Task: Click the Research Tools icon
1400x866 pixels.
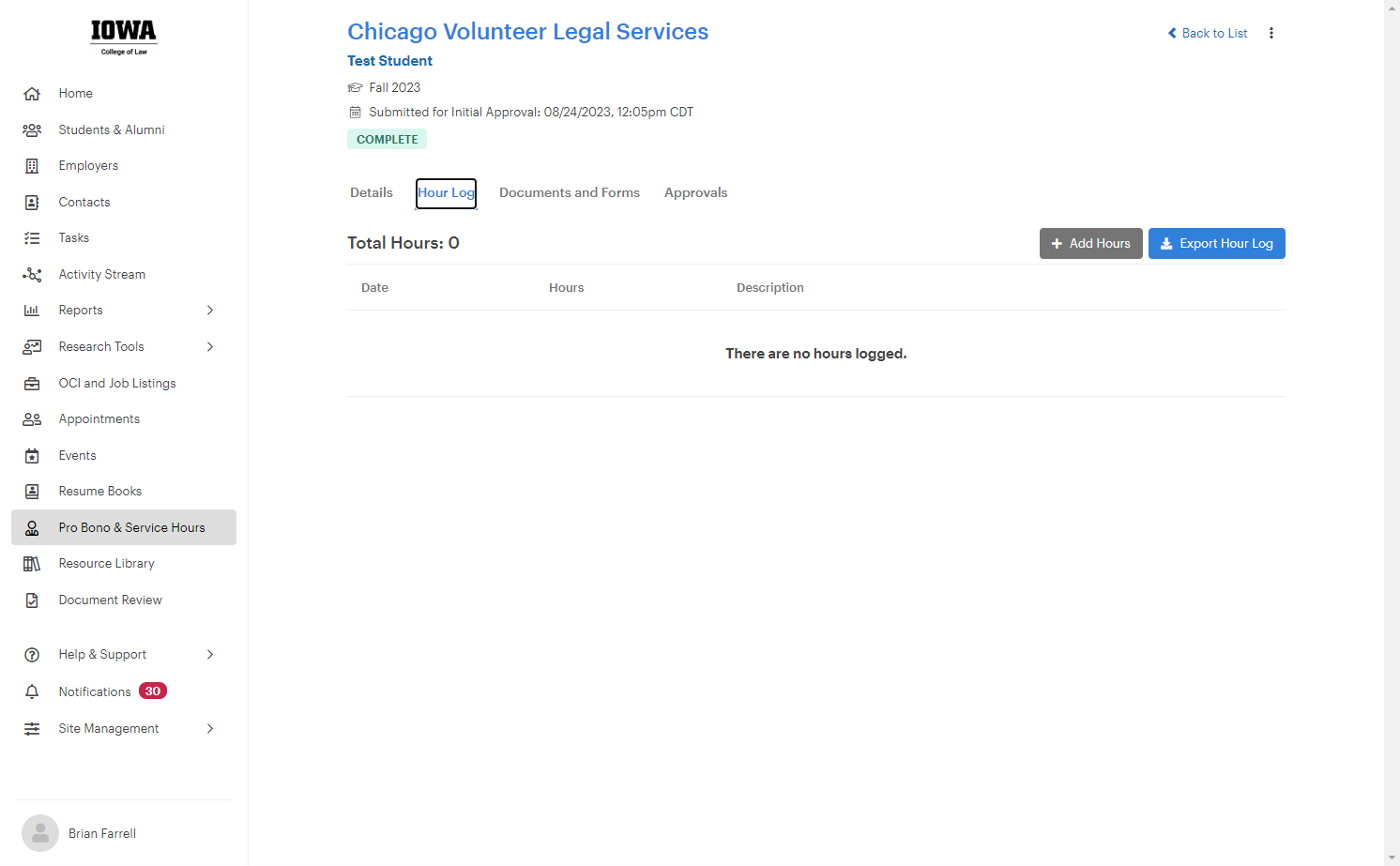Action: point(32,347)
